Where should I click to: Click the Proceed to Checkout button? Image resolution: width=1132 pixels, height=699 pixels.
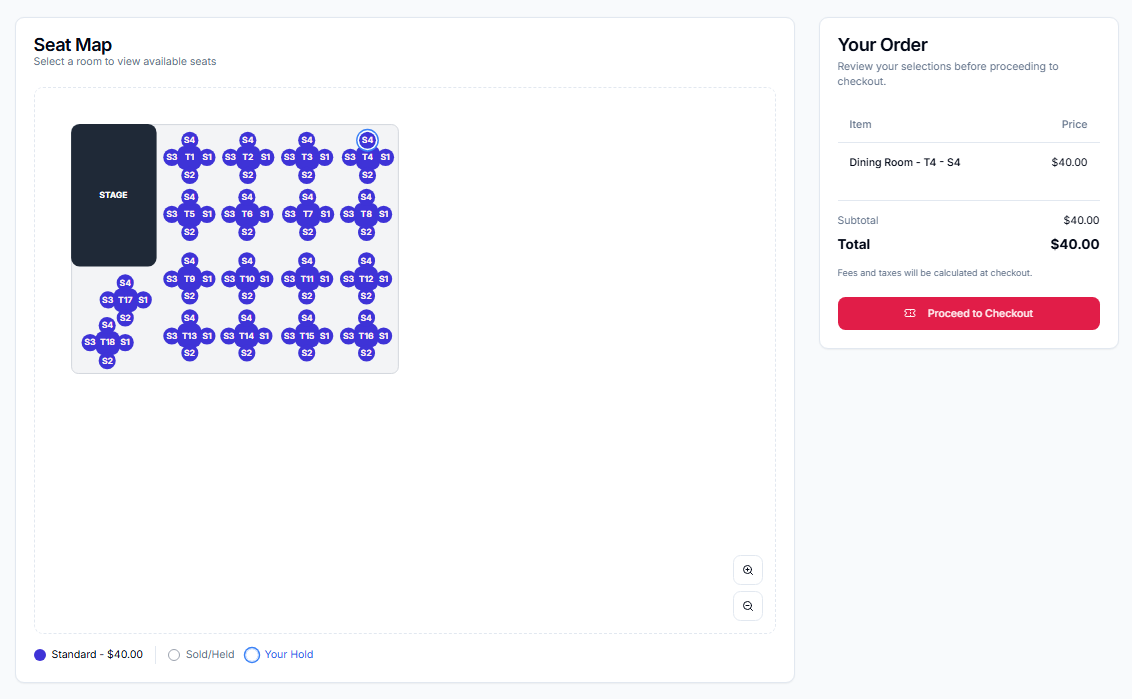[x=968, y=313]
